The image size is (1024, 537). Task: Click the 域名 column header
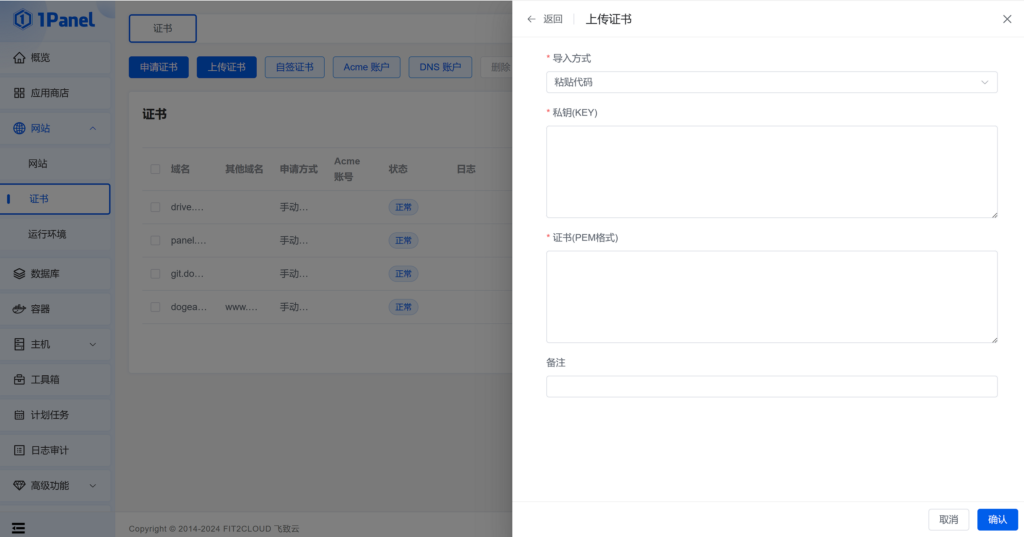[180, 169]
